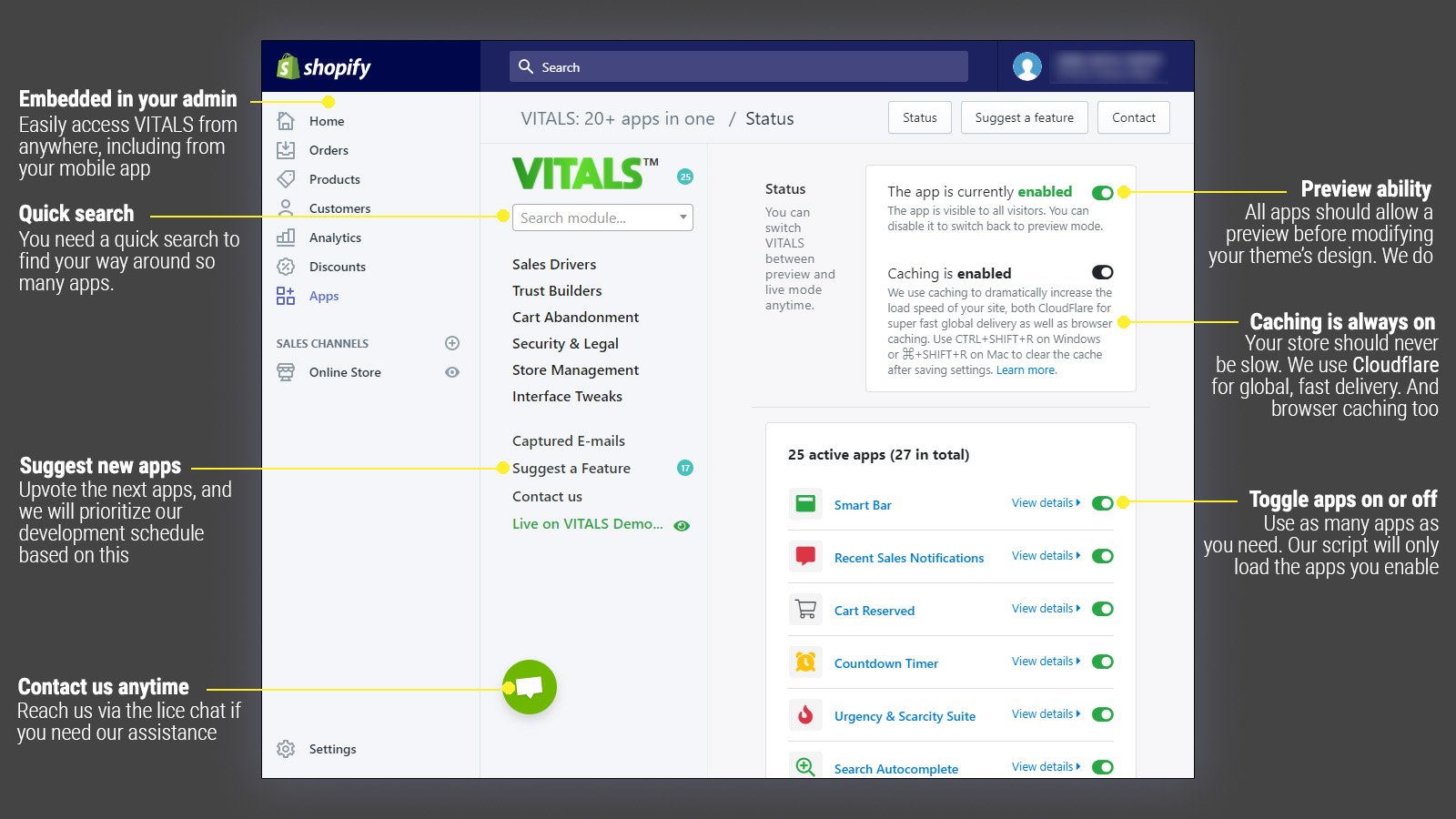Expand View details for Smart Bar

[1046, 502]
